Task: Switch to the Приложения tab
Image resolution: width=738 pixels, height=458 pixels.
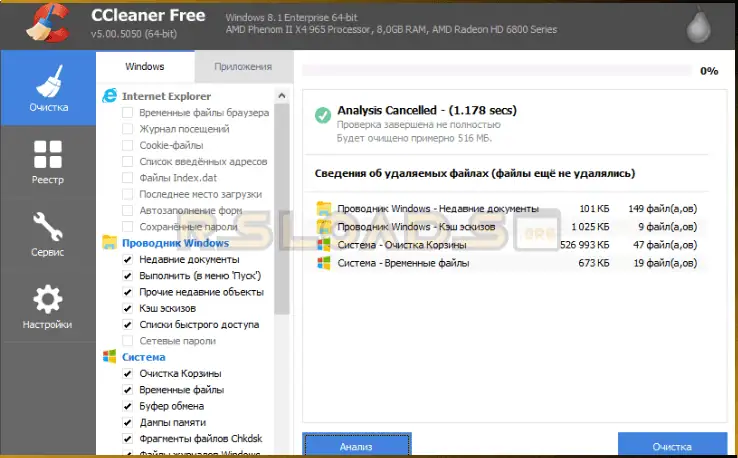Action: tap(243, 66)
